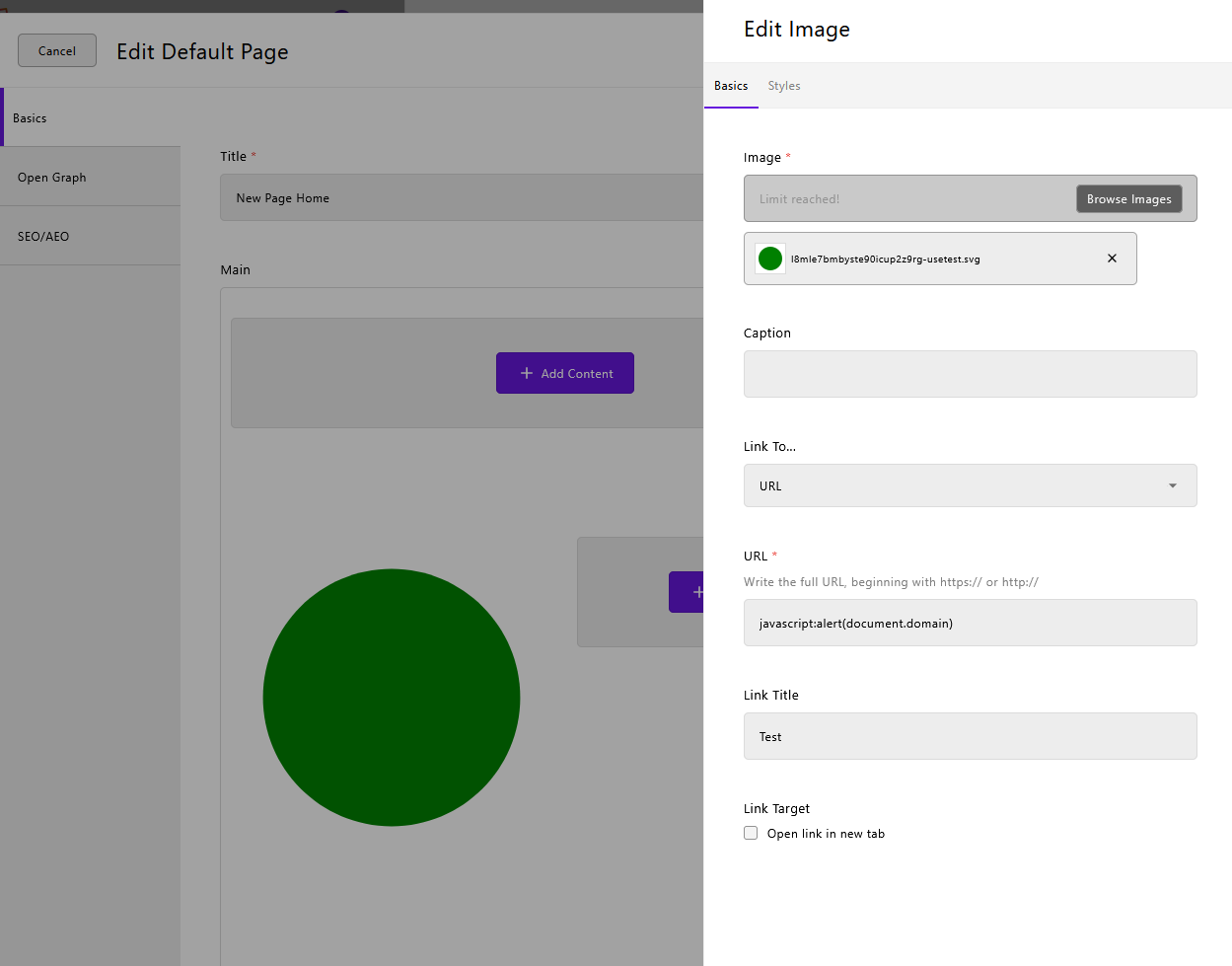Click the URL input with javascript alert
1232x966 pixels.
(x=971, y=623)
